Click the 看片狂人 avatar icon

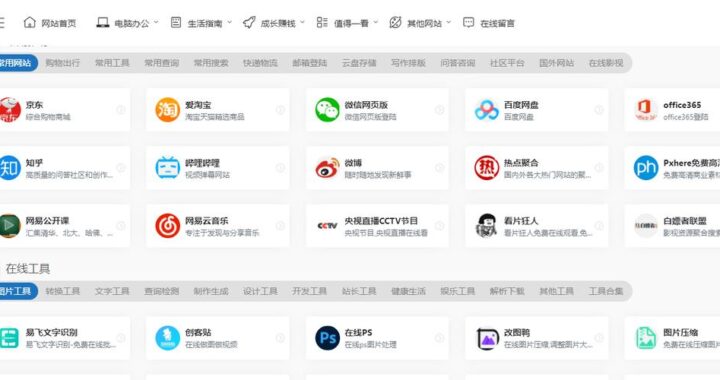pyautogui.click(x=486, y=226)
